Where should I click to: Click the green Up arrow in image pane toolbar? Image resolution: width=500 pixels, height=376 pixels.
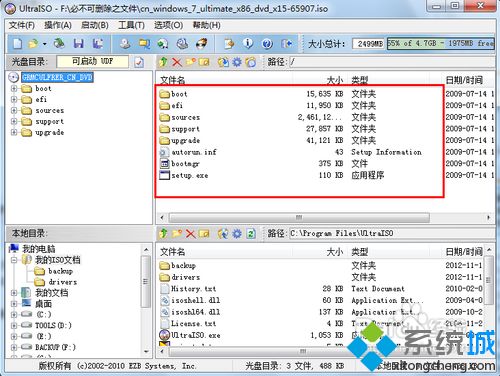click(163, 62)
